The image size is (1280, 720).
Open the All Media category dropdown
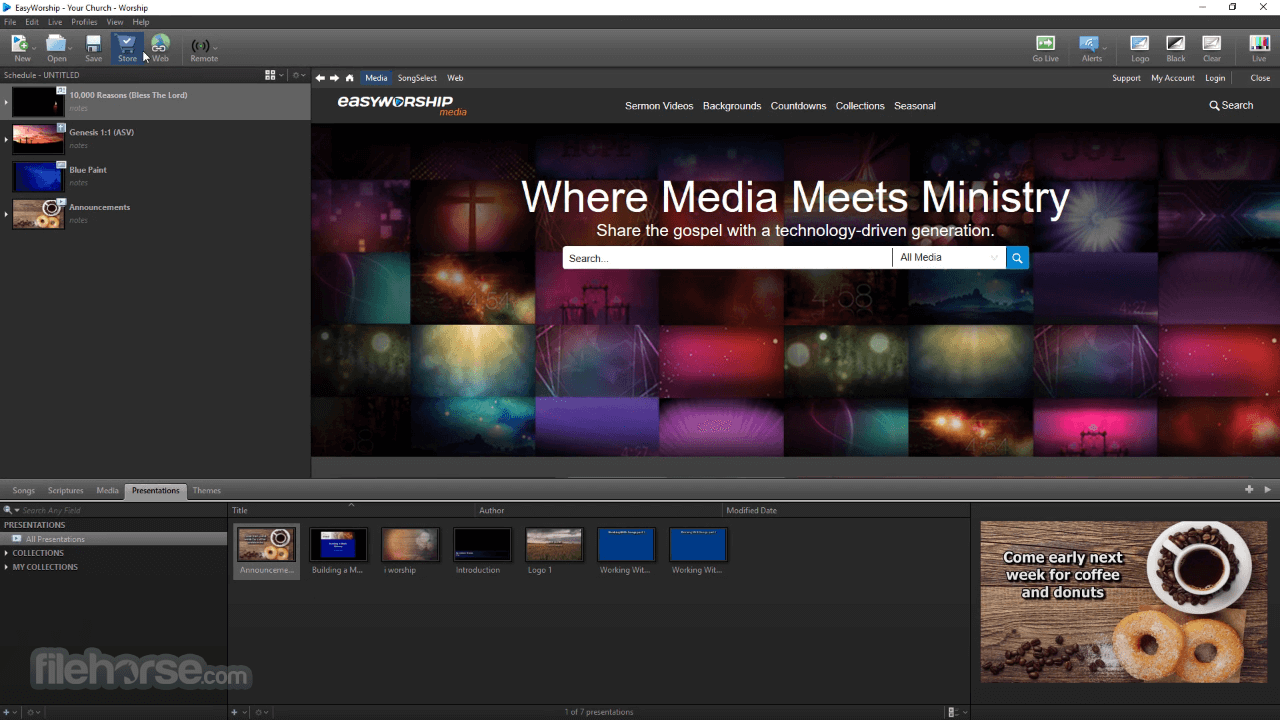pos(948,258)
